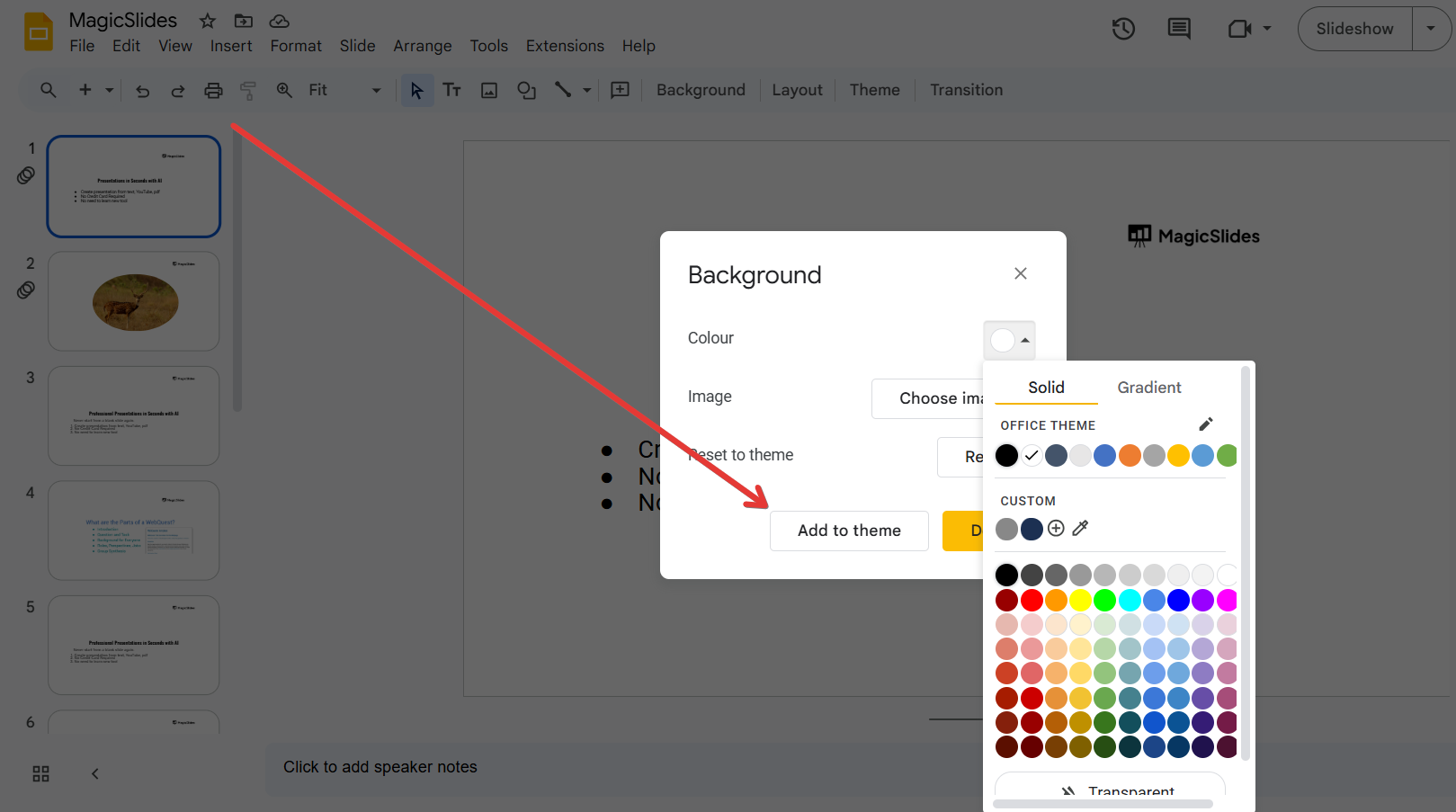The width and height of the screenshot is (1456, 812).
Task: Open the comments panel icon
Action: [x=1178, y=29]
